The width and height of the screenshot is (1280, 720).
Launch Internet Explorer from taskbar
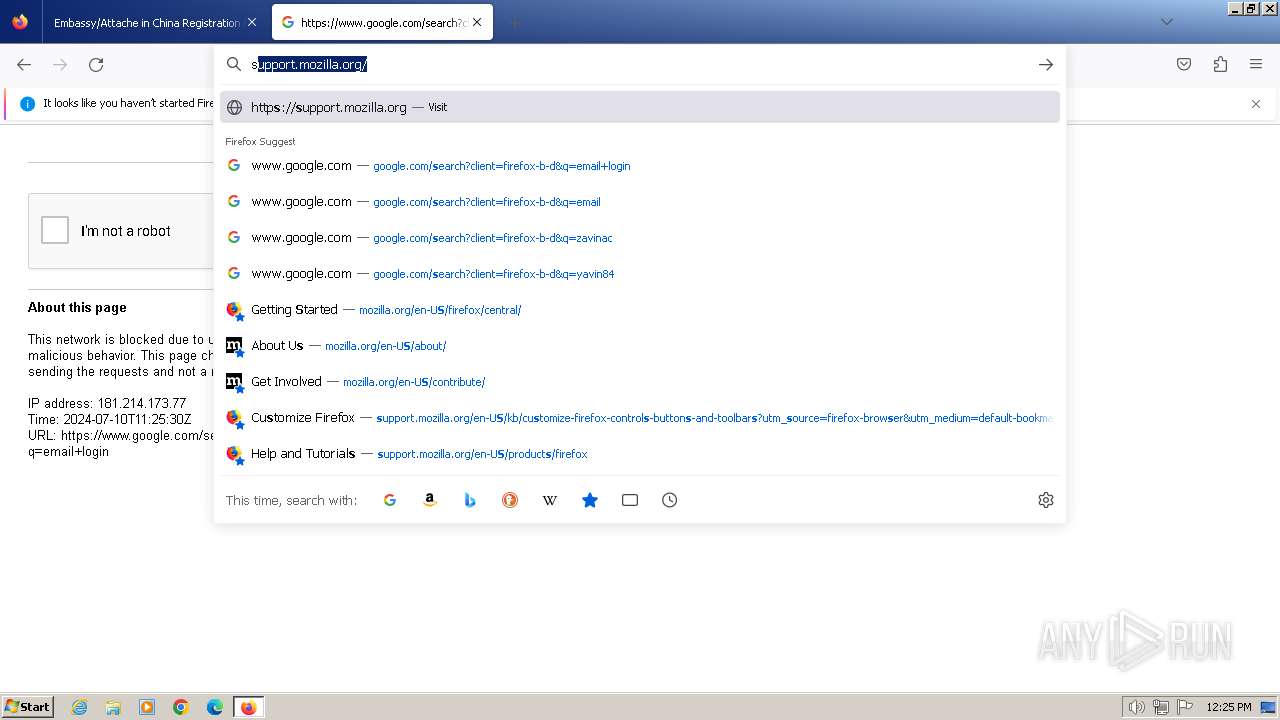[x=80, y=707]
